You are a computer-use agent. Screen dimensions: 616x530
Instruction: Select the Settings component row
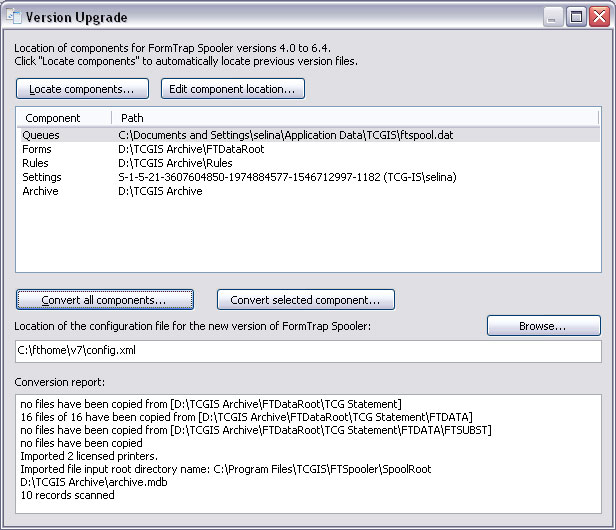(x=42, y=177)
